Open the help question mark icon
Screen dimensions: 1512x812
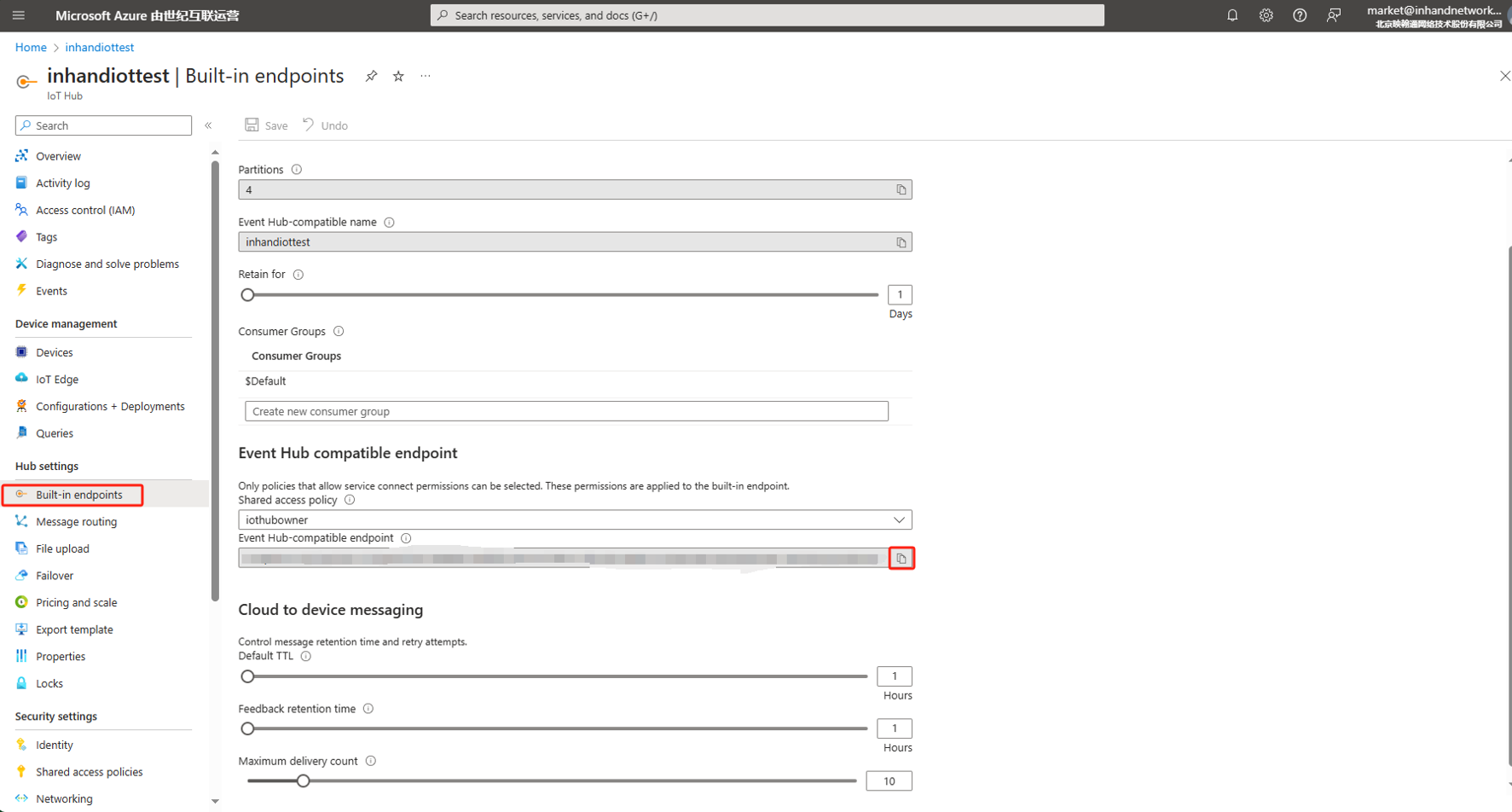coord(1299,15)
